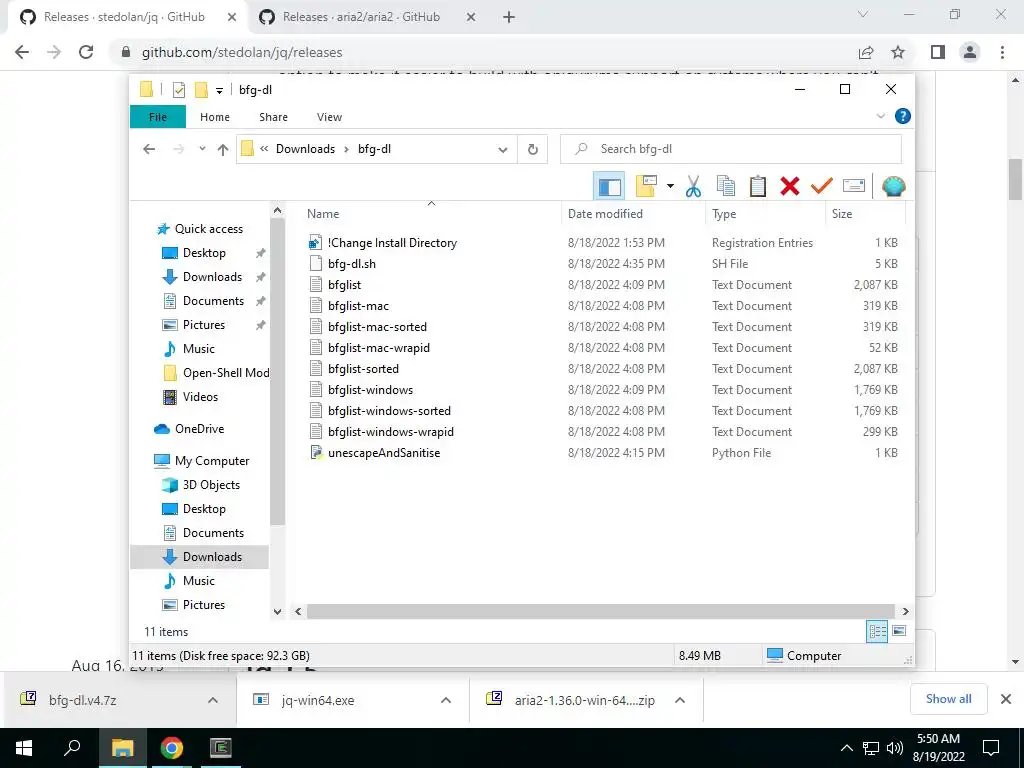The width and height of the screenshot is (1024, 768).
Task: Expand jq-win64.exe download options
Action: tap(446, 700)
